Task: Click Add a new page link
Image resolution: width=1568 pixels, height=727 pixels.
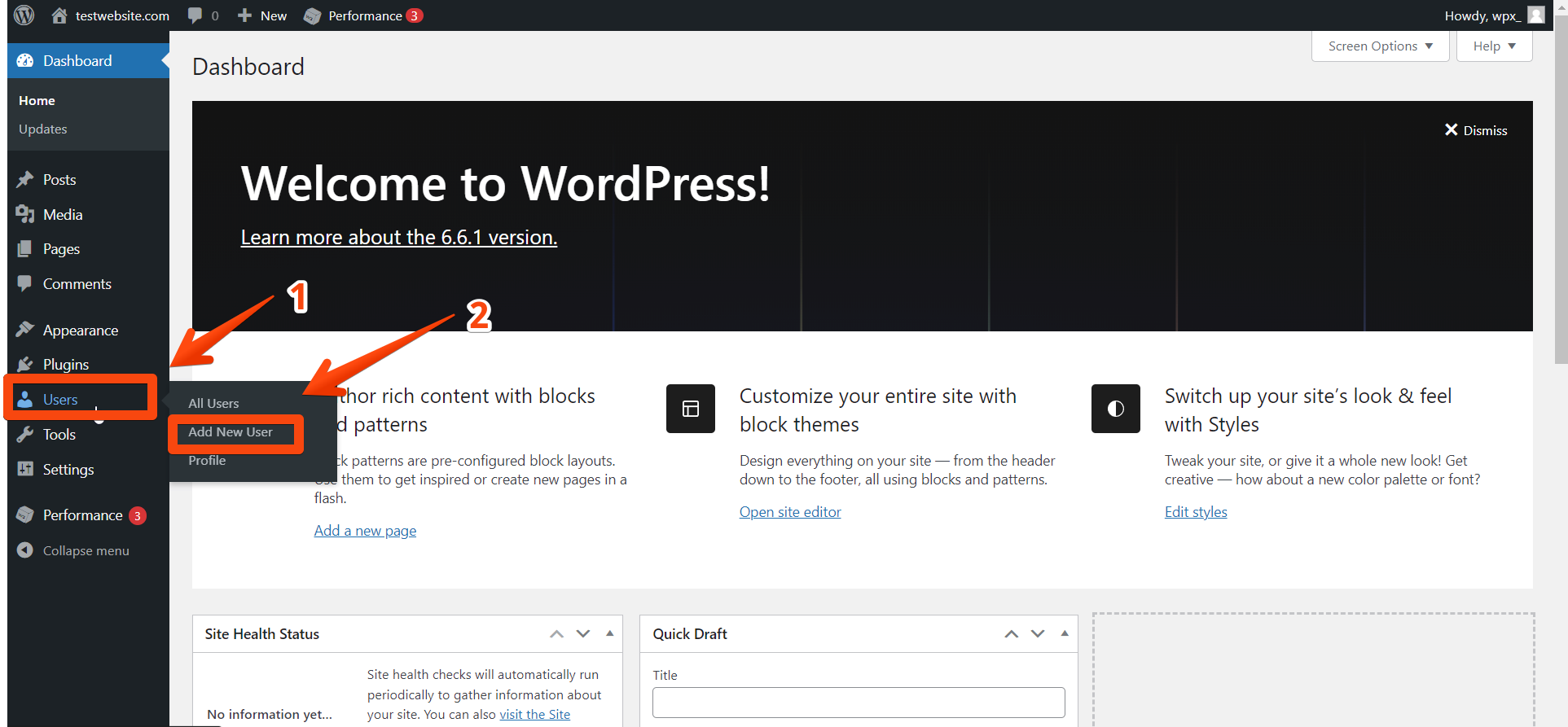Action: (x=365, y=531)
